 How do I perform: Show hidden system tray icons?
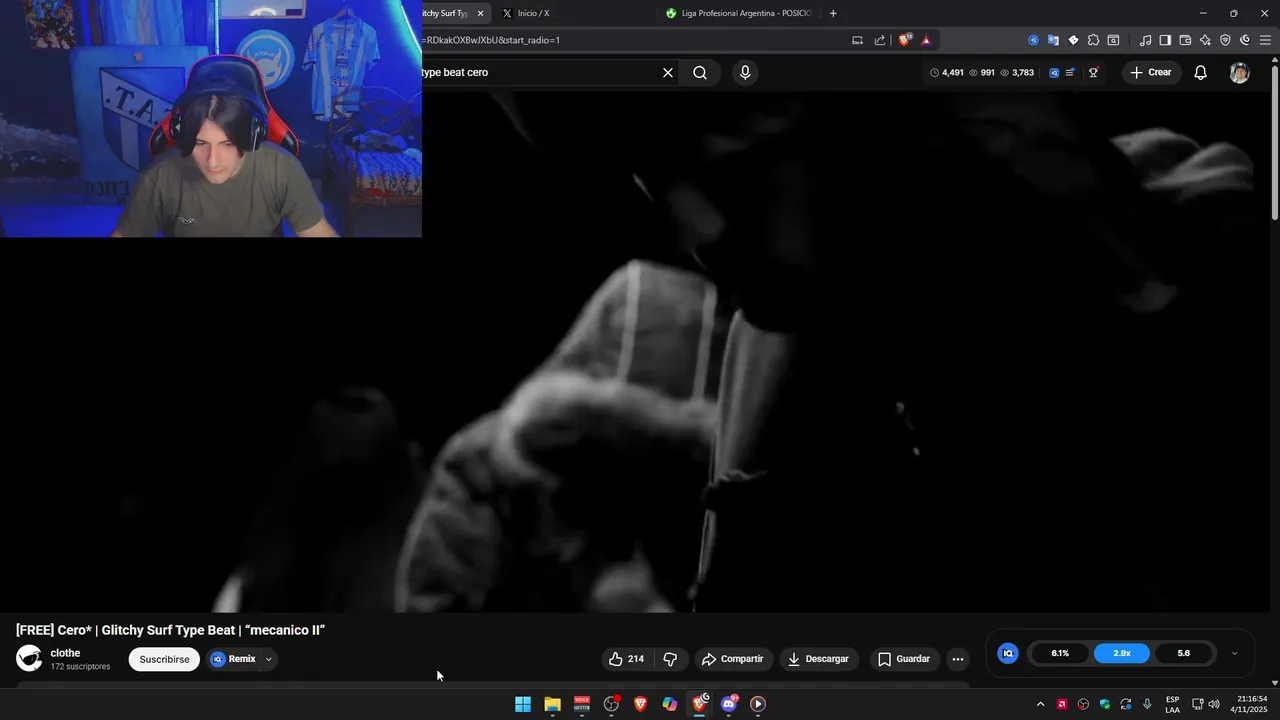pyautogui.click(x=1040, y=704)
